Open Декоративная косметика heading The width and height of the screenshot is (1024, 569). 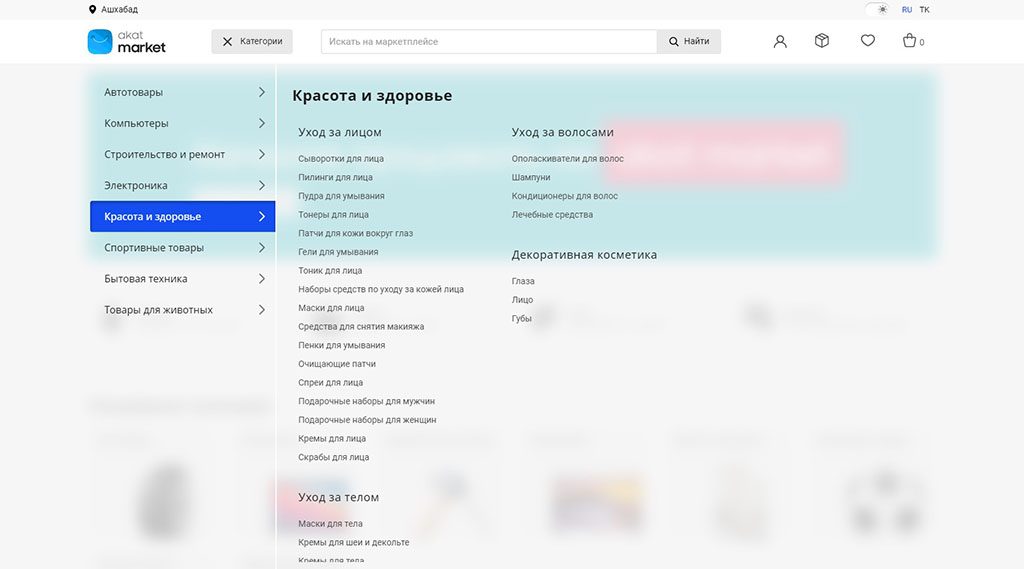click(x=584, y=255)
